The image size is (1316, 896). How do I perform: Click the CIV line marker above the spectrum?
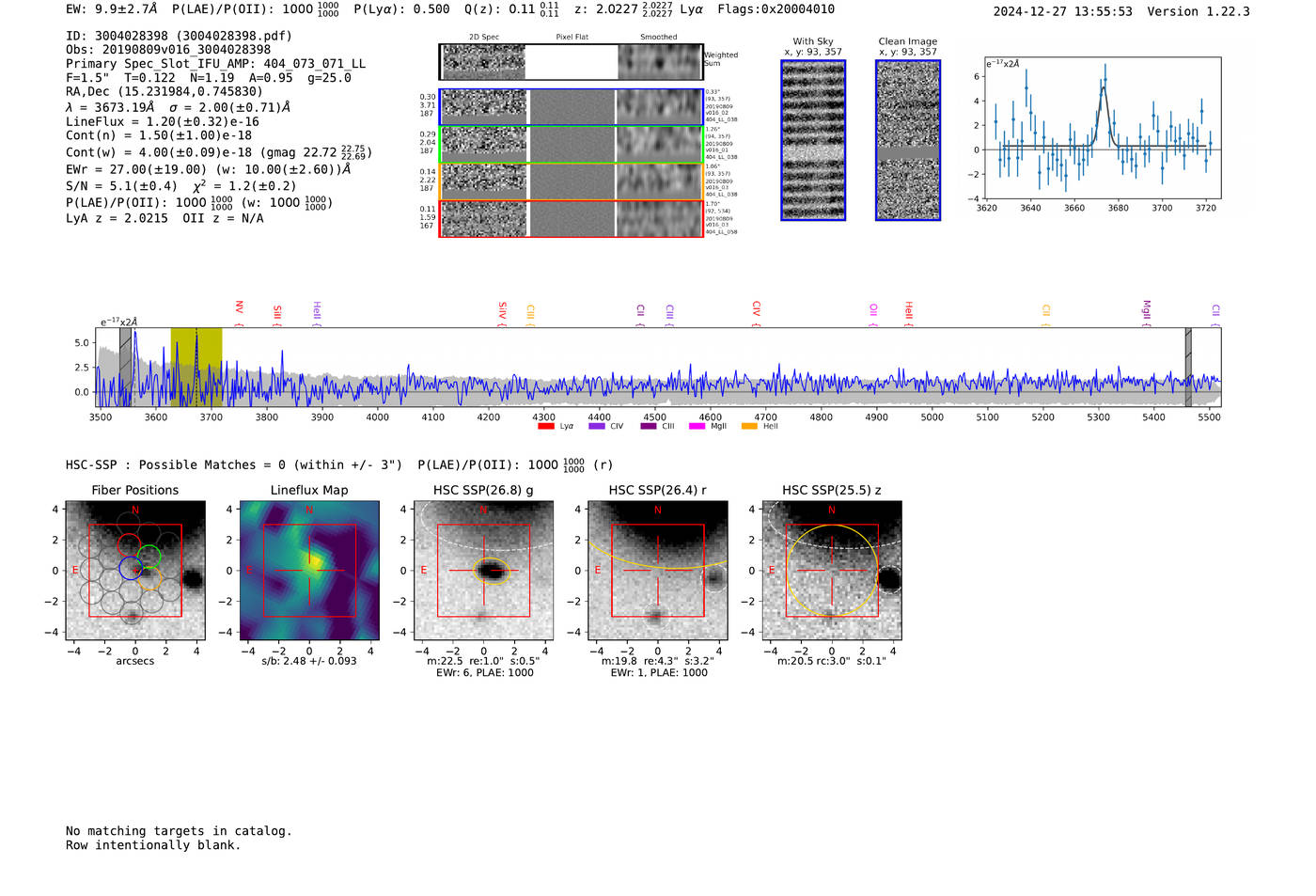click(x=757, y=309)
